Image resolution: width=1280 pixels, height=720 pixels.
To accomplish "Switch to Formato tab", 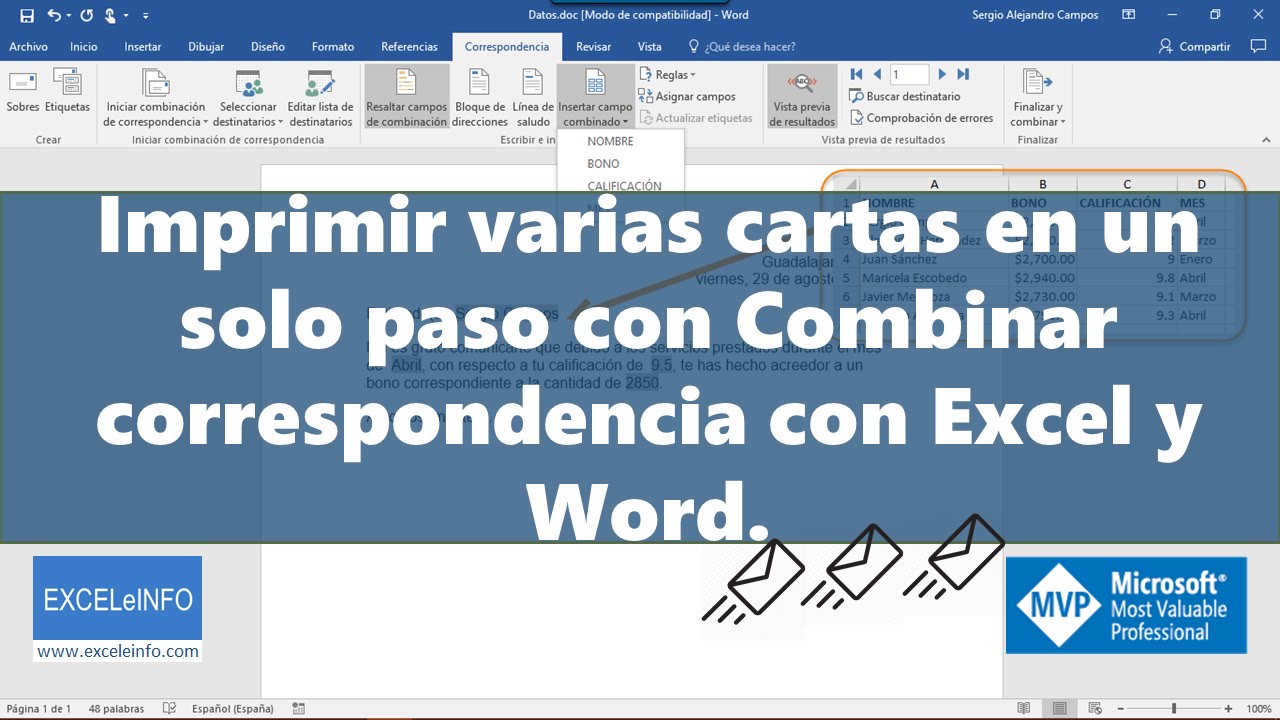I will [x=333, y=46].
